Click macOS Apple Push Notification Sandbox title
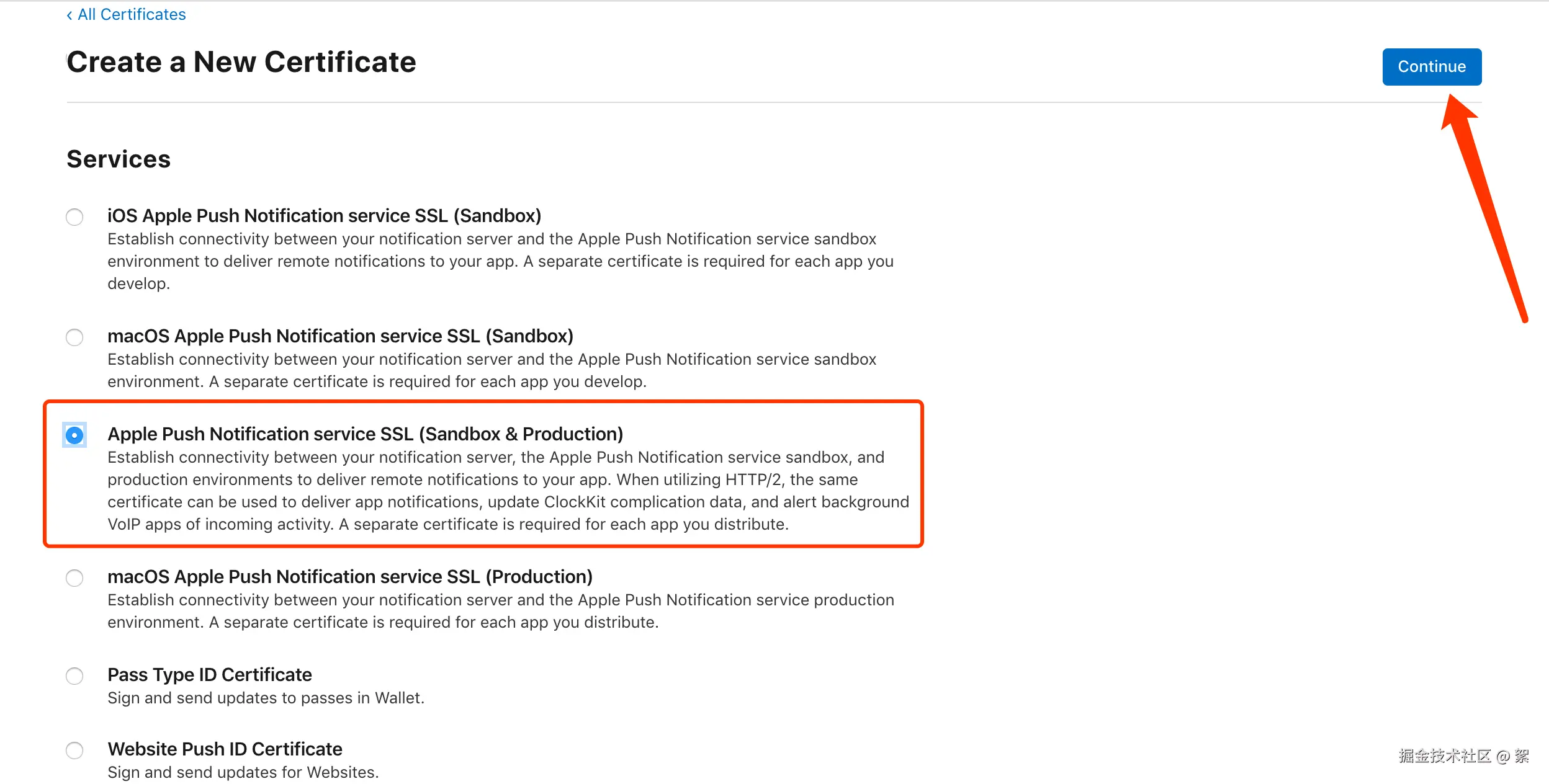 tap(340, 336)
